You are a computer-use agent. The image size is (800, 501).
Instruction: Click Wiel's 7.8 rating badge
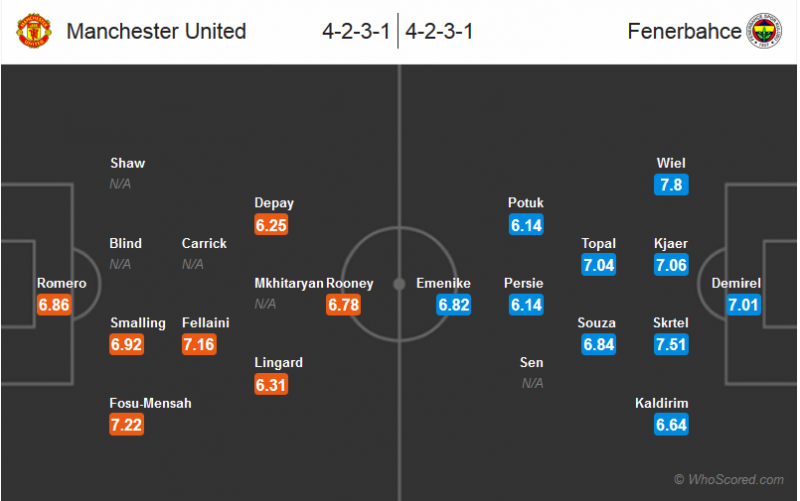click(x=671, y=185)
